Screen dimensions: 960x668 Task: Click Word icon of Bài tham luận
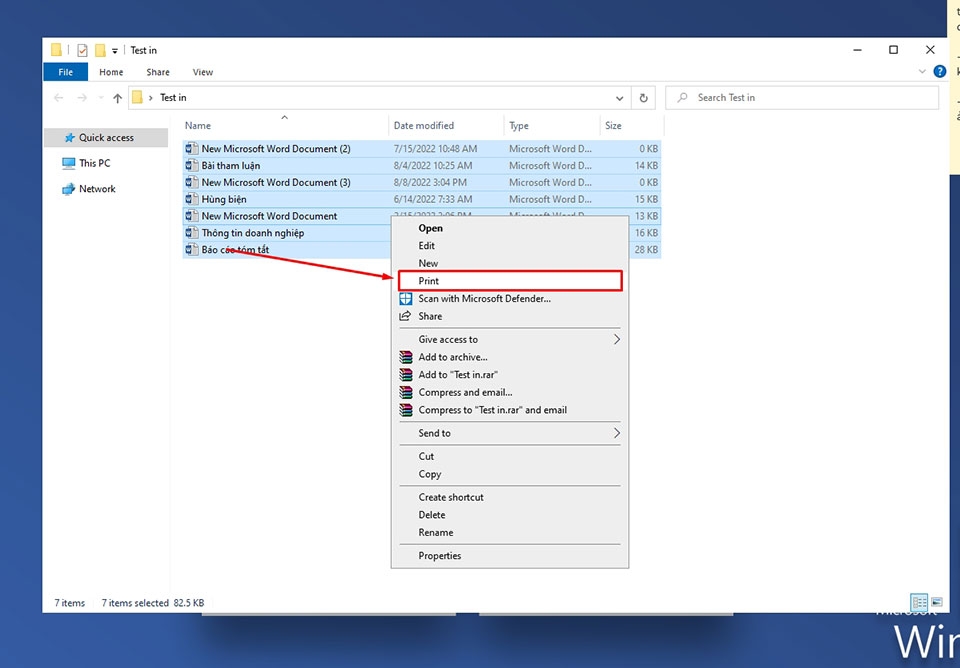[x=192, y=165]
